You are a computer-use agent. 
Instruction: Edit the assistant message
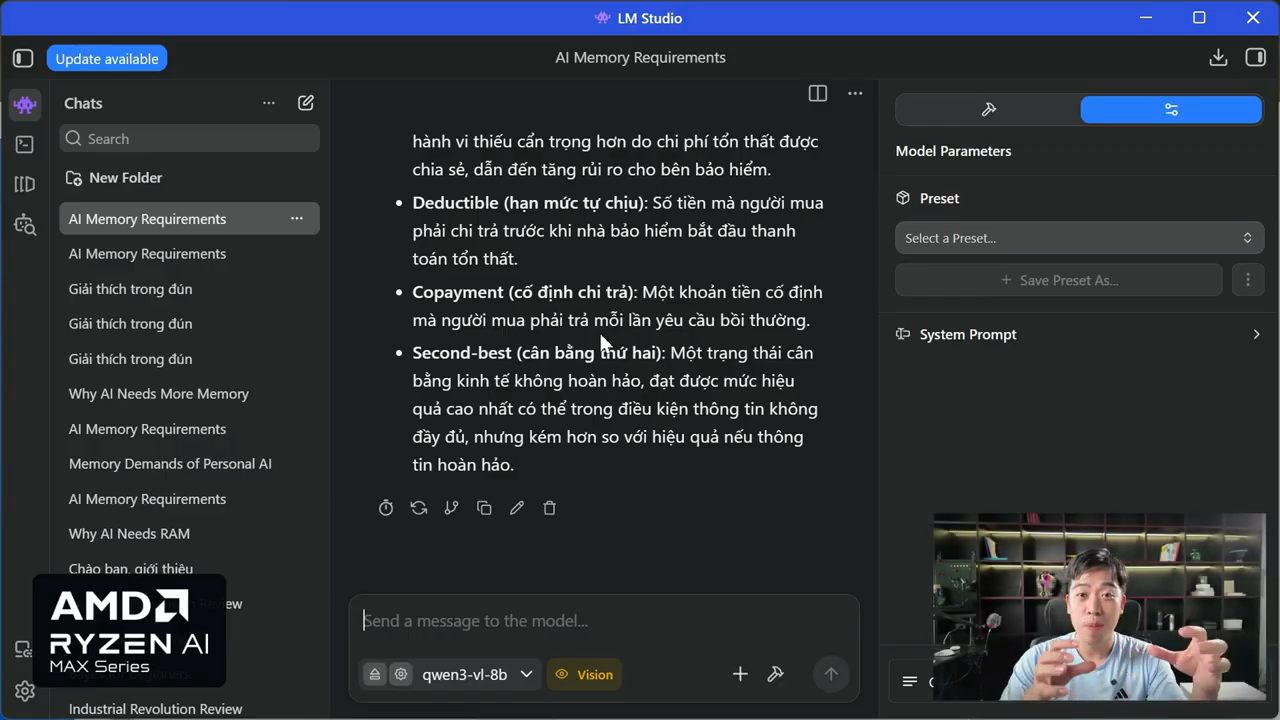click(x=517, y=508)
